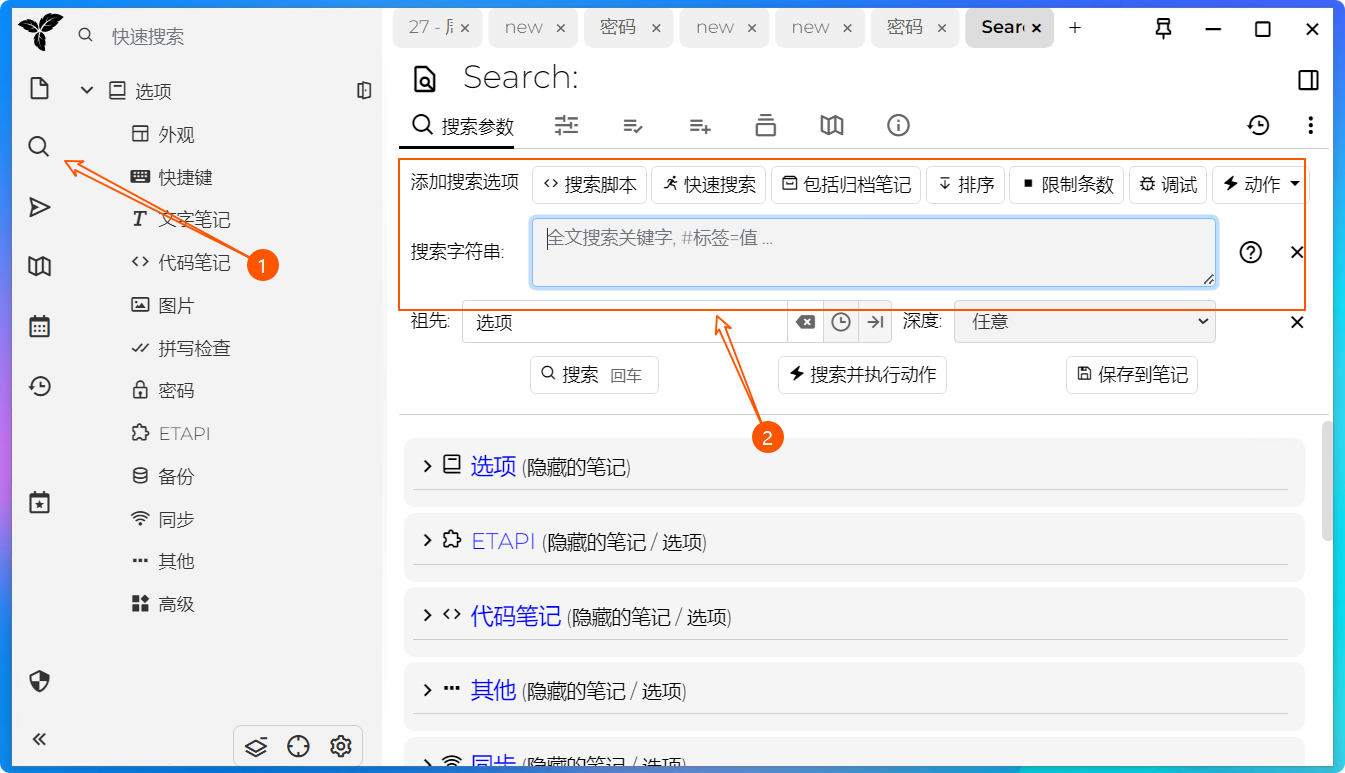Toggle the right pane icon
The height and width of the screenshot is (773, 1345).
tap(1308, 80)
